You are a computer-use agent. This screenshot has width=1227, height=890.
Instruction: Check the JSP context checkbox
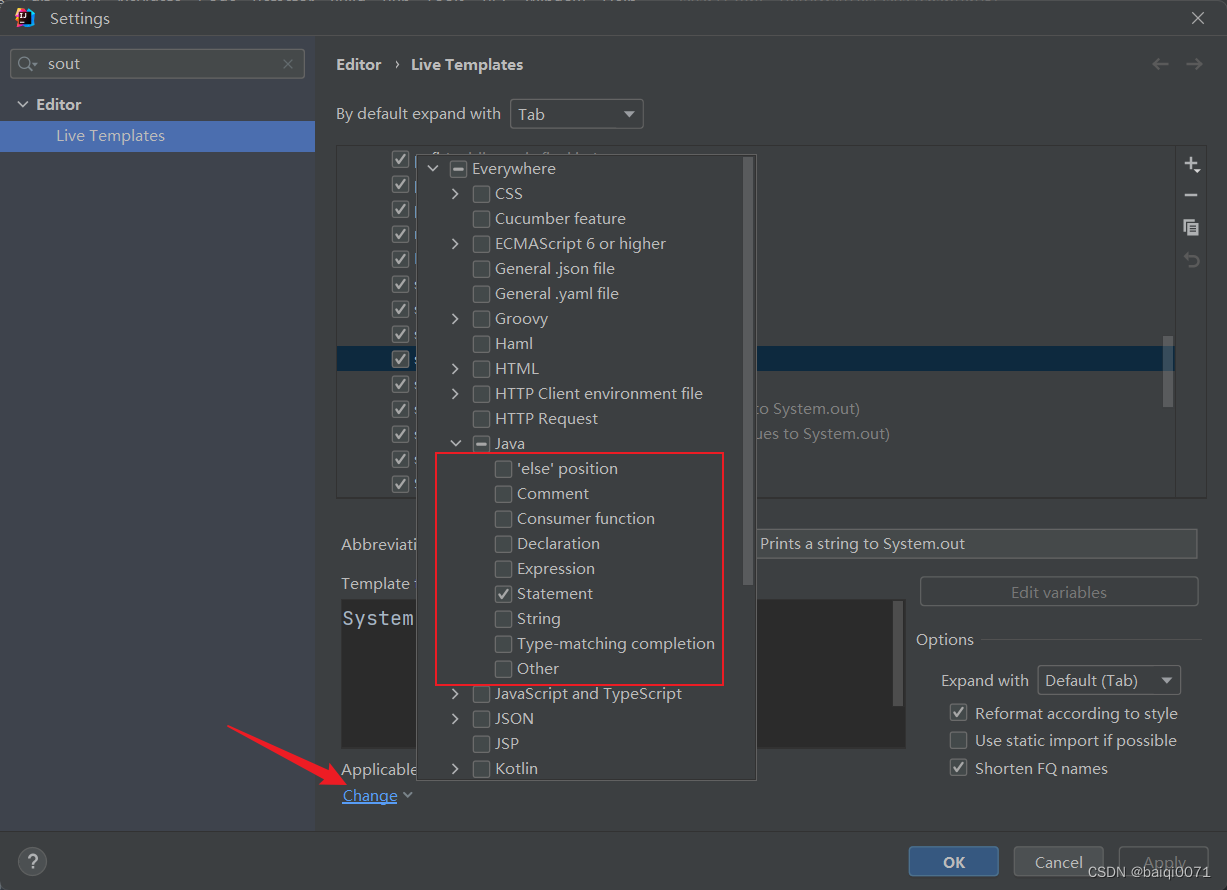(481, 744)
